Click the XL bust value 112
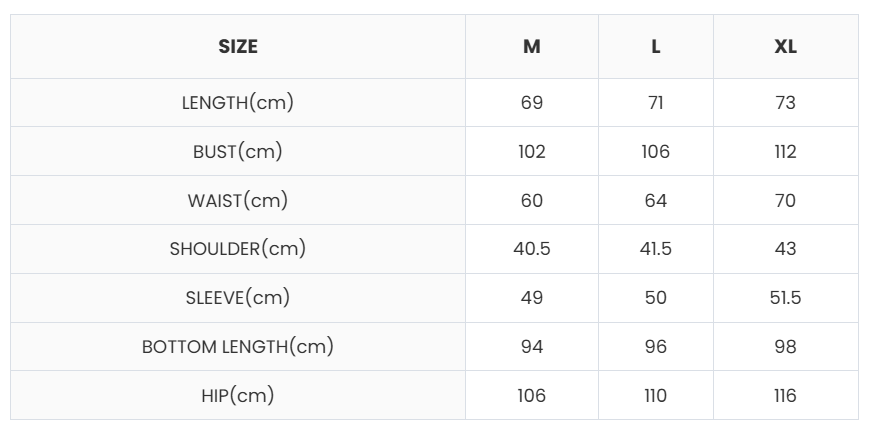Image resolution: width=871 pixels, height=433 pixels. coord(785,152)
